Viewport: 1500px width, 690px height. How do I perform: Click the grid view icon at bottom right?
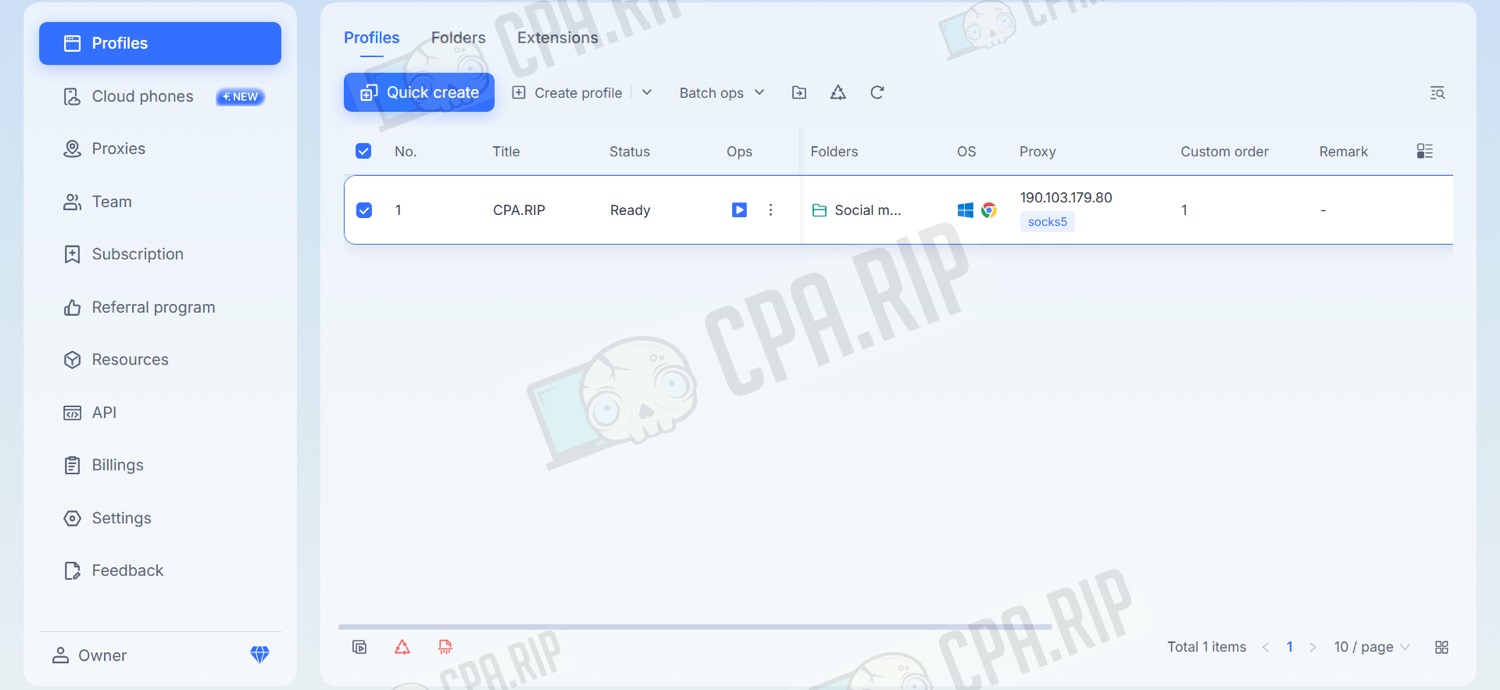1441,647
